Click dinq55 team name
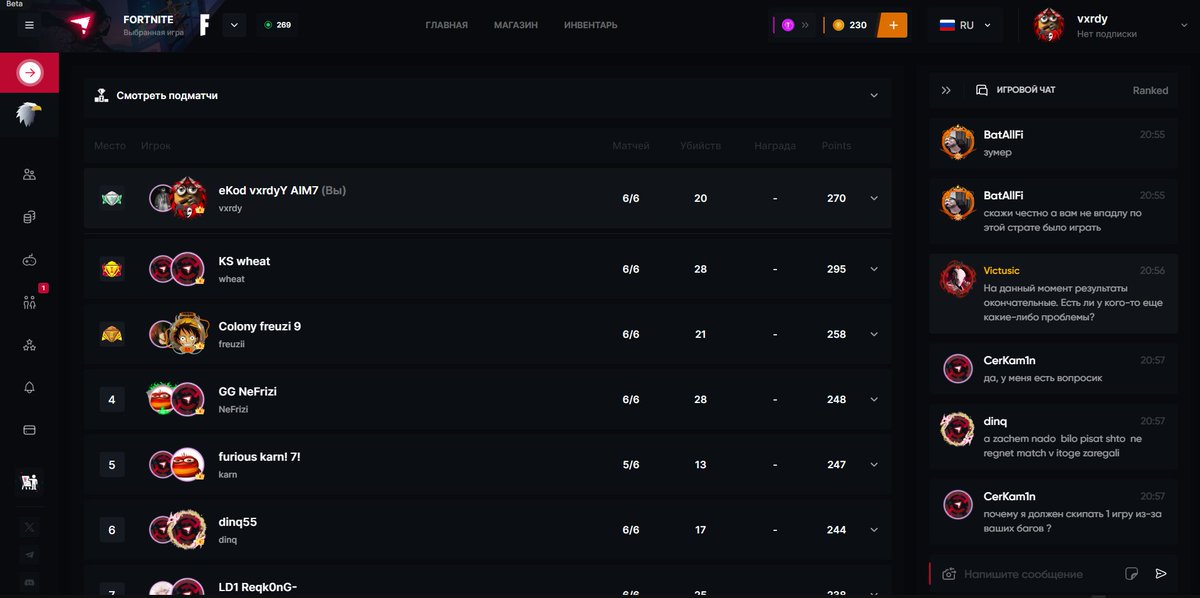 click(x=238, y=522)
